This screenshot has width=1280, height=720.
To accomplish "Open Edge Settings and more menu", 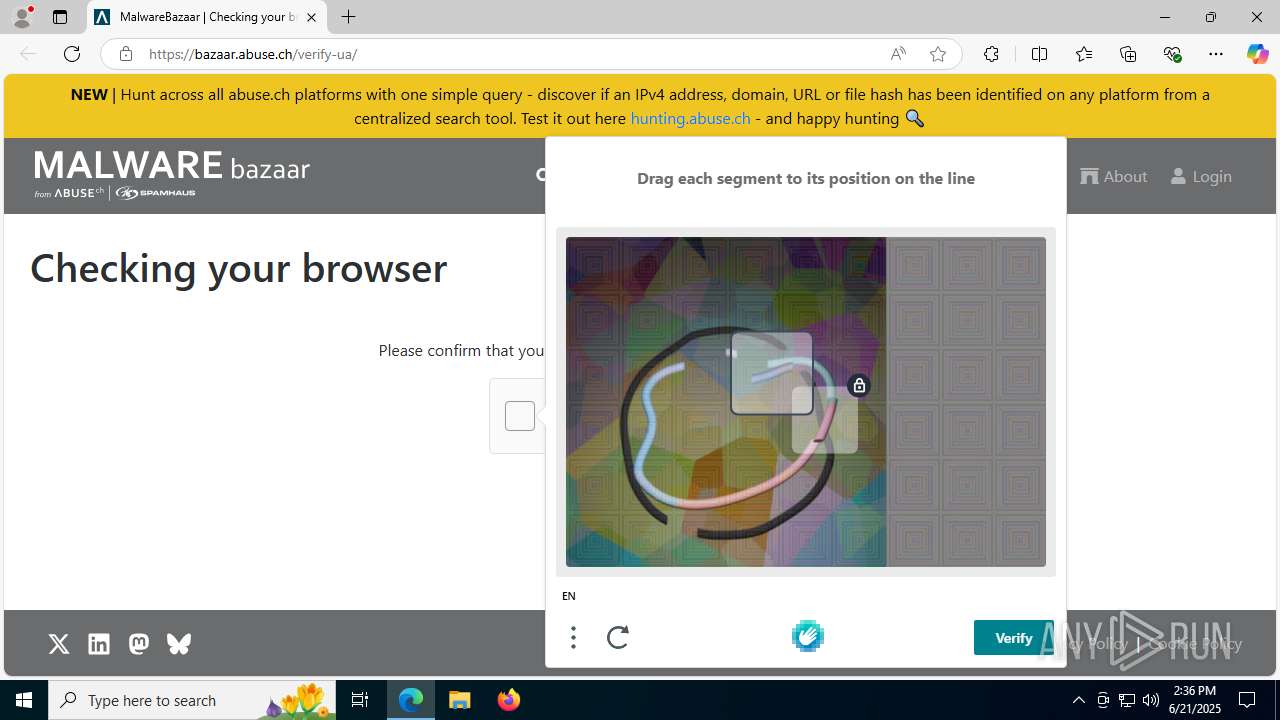I will point(1216,54).
